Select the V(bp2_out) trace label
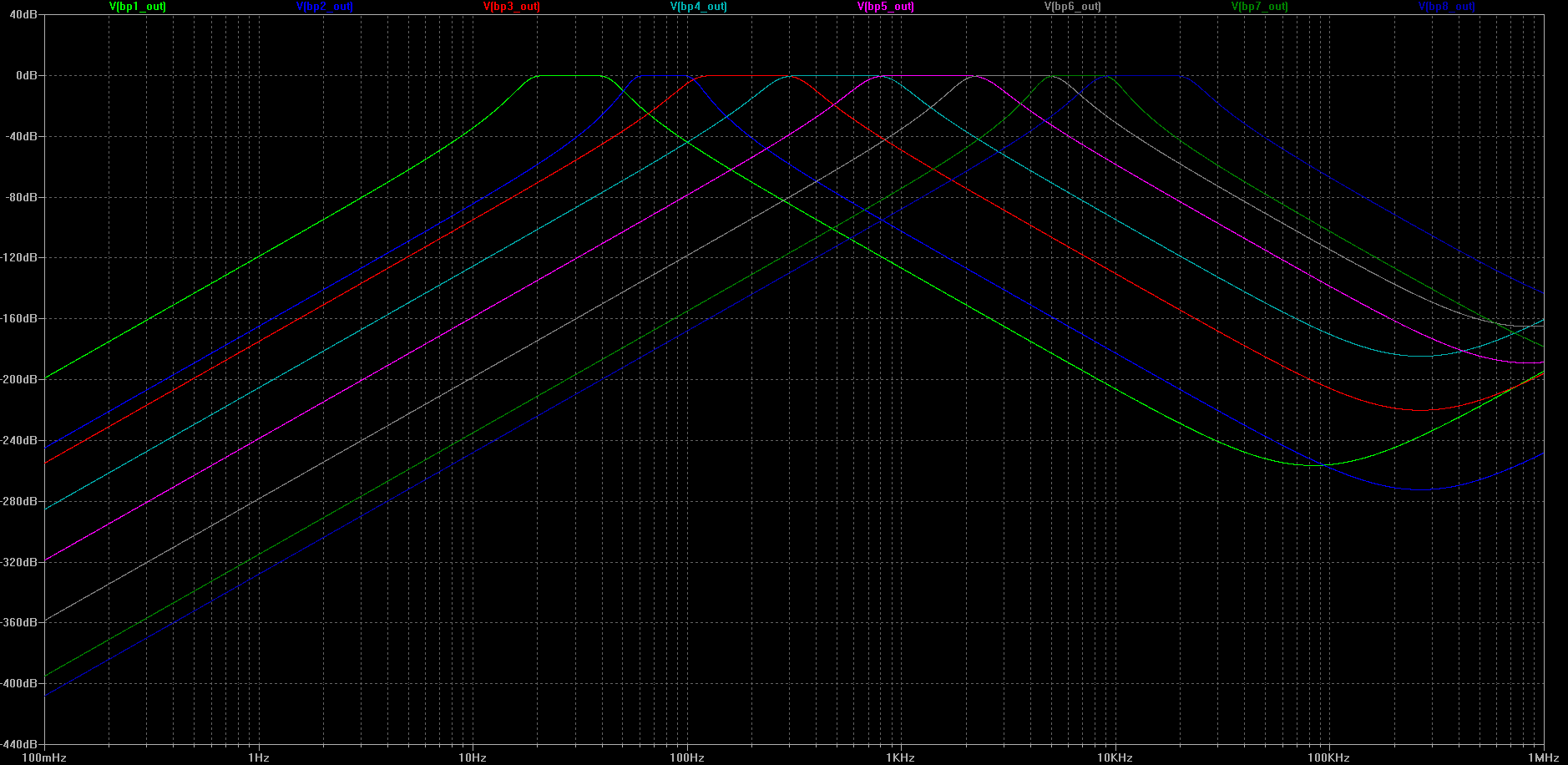 [x=325, y=7]
